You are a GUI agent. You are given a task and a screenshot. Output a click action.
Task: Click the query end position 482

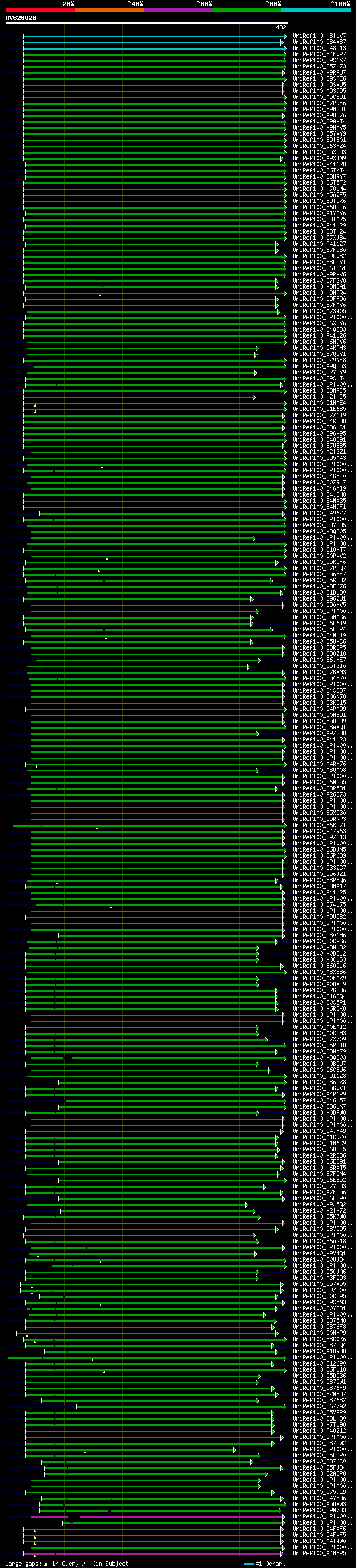281,27
